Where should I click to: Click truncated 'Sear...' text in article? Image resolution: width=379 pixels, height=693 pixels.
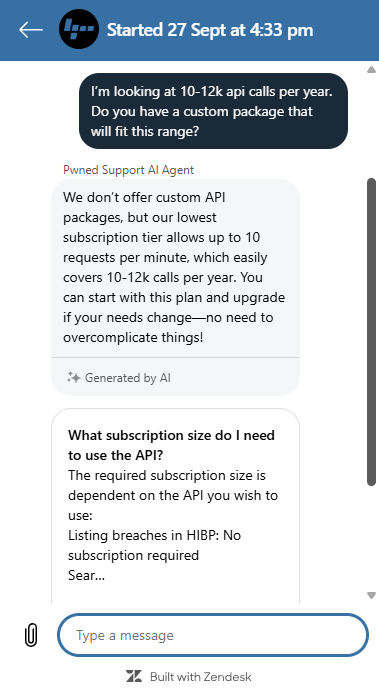87,575
